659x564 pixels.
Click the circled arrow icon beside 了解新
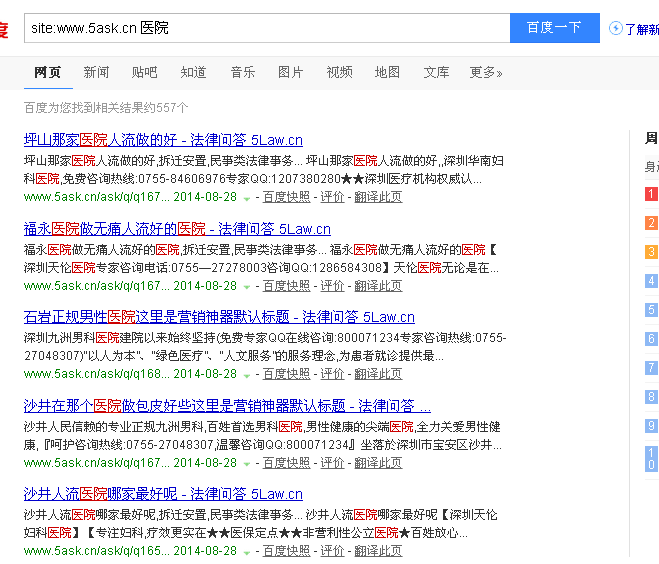coord(615,28)
